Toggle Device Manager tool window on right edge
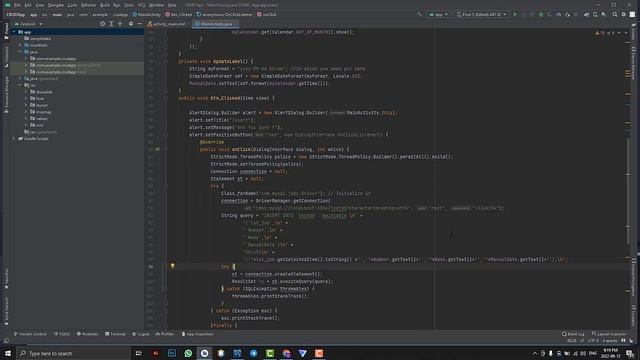Viewport: 640px width, 360px height. 633,63
